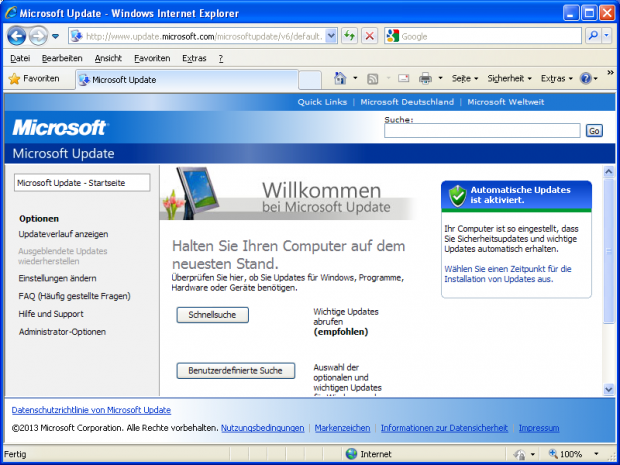Image resolution: width=620 pixels, height=465 pixels.
Task: Click the Schnellsuche button
Action: tap(212, 315)
